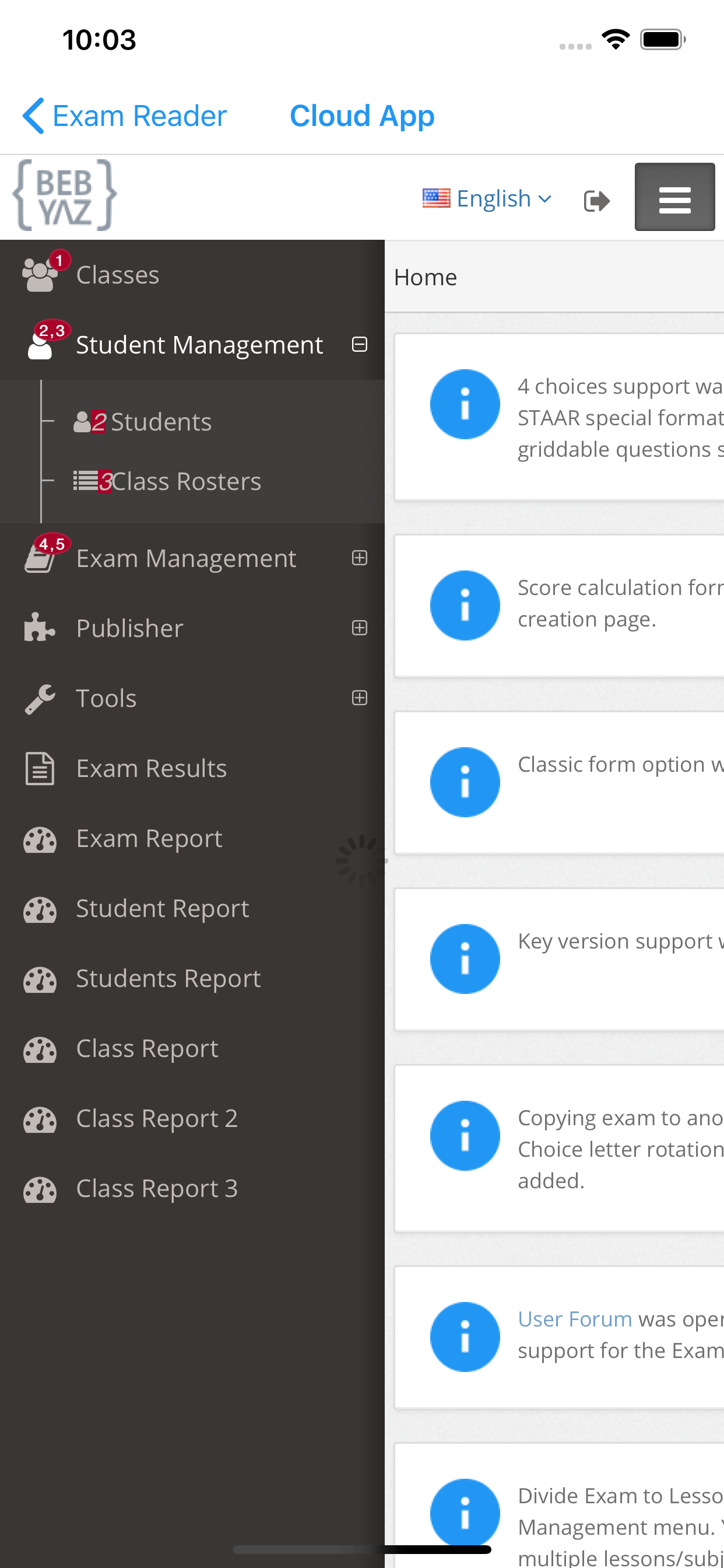Click info icon beside Key version support note

(x=465, y=958)
